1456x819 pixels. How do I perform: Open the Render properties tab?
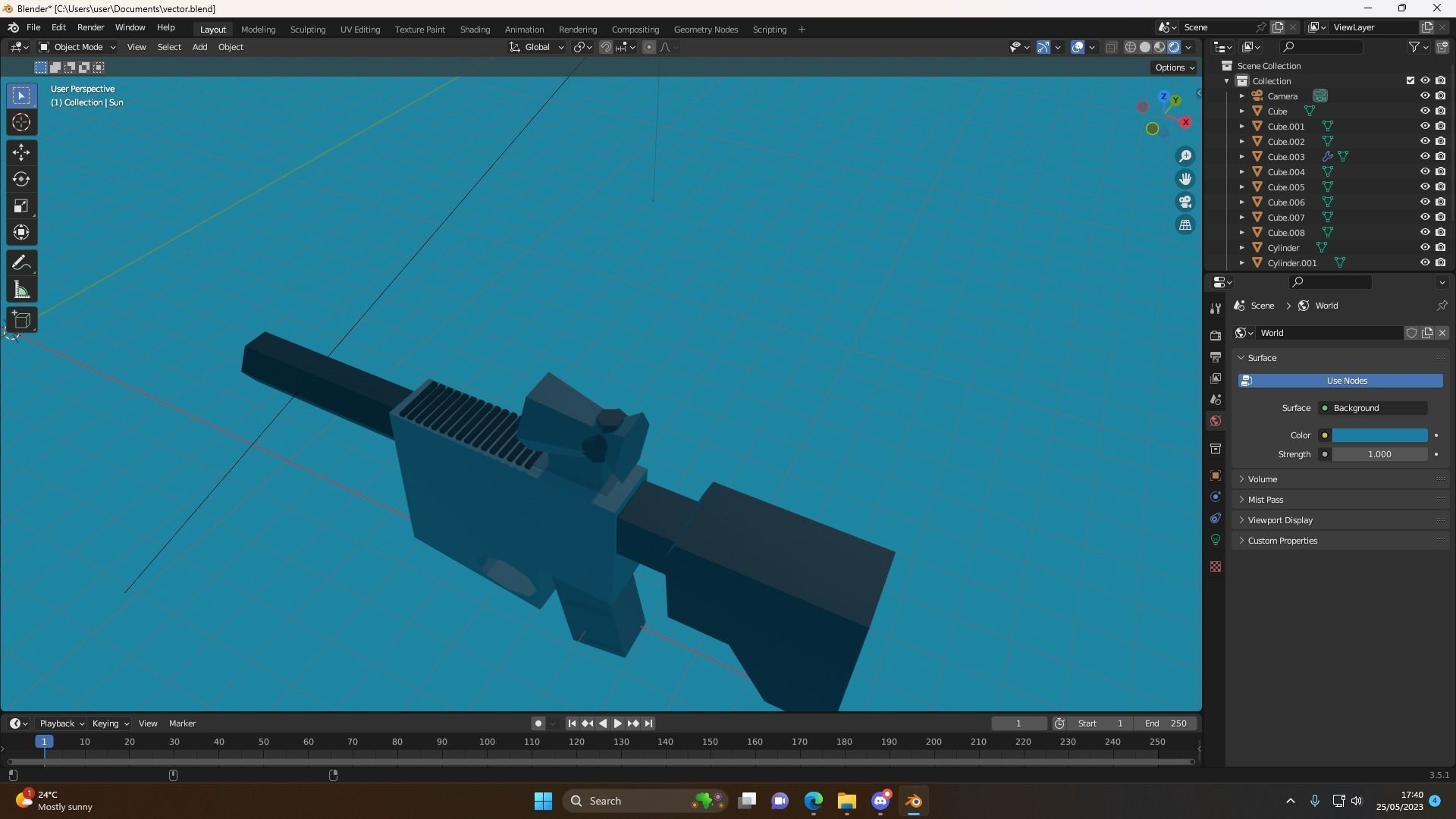click(x=1216, y=336)
